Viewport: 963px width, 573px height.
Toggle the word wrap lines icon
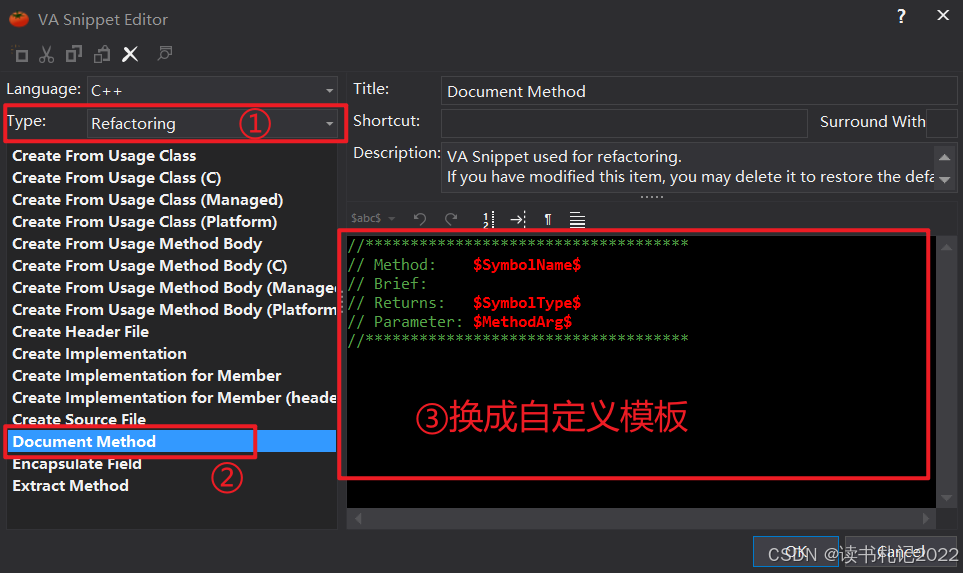click(577, 219)
